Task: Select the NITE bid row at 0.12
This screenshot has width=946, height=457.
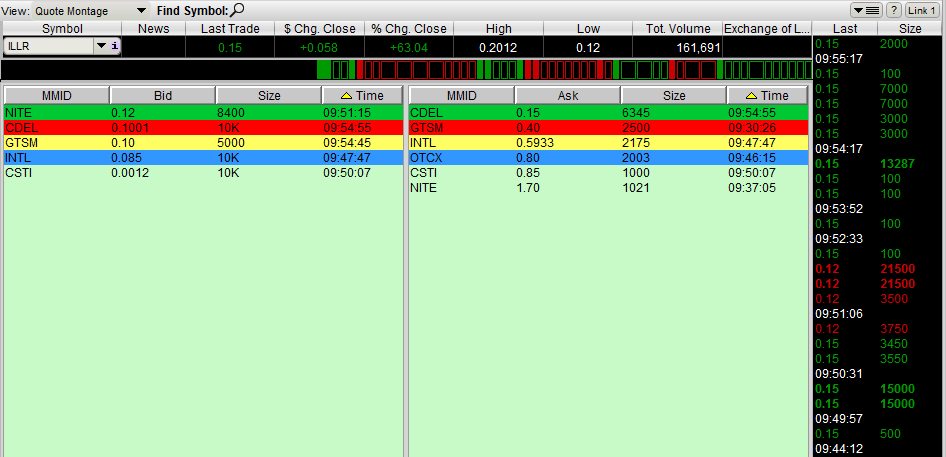Action: 203,112
